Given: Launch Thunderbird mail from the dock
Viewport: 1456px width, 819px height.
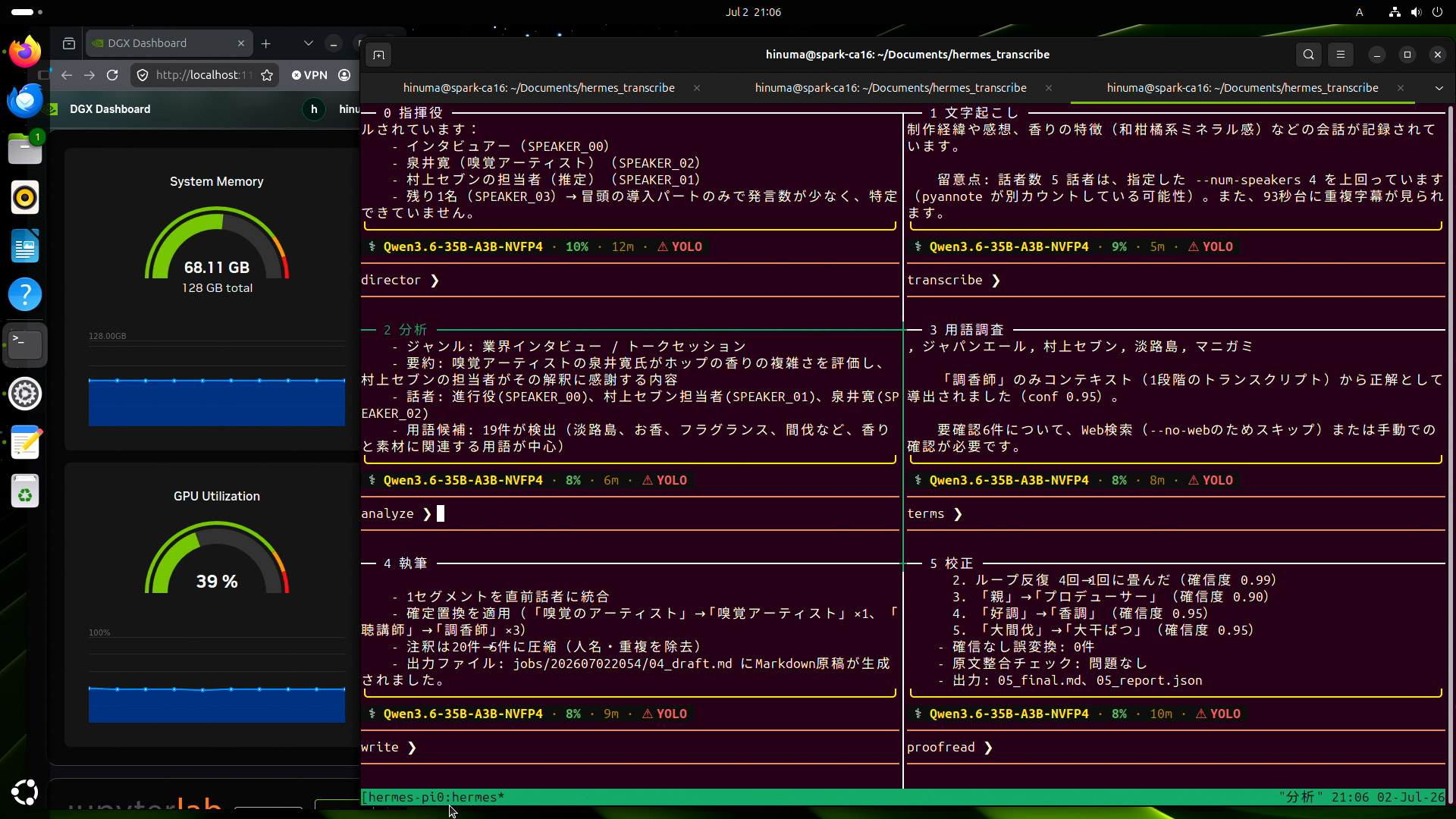Looking at the screenshot, I should point(25,100).
